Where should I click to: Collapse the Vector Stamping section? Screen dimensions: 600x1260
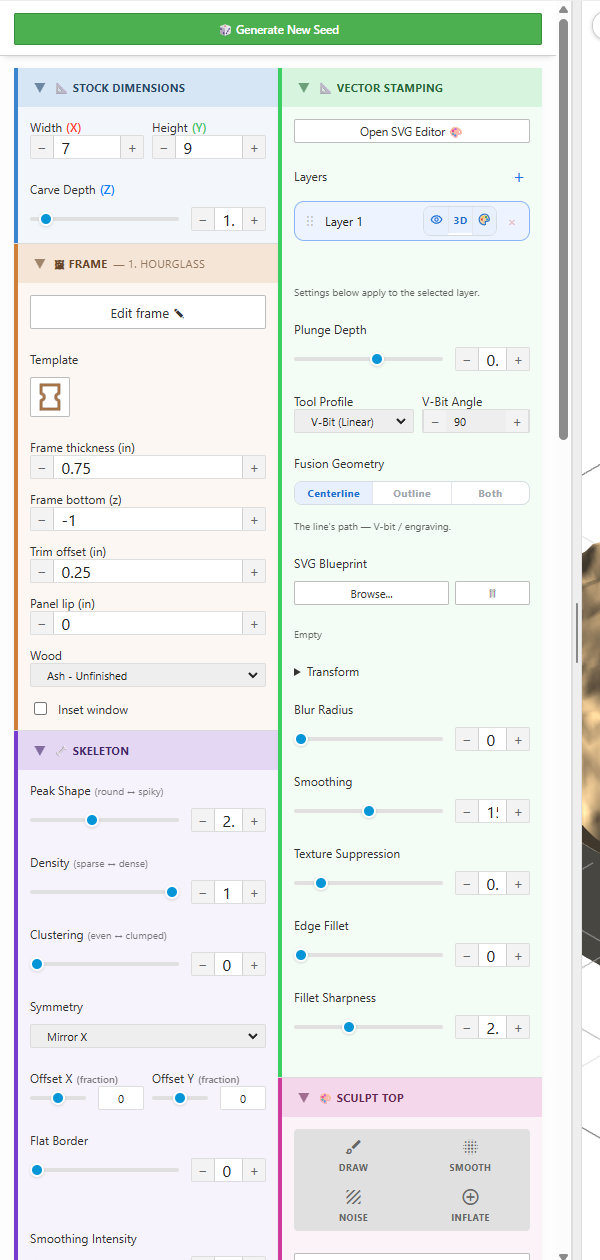pyautogui.click(x=304, y=88)
